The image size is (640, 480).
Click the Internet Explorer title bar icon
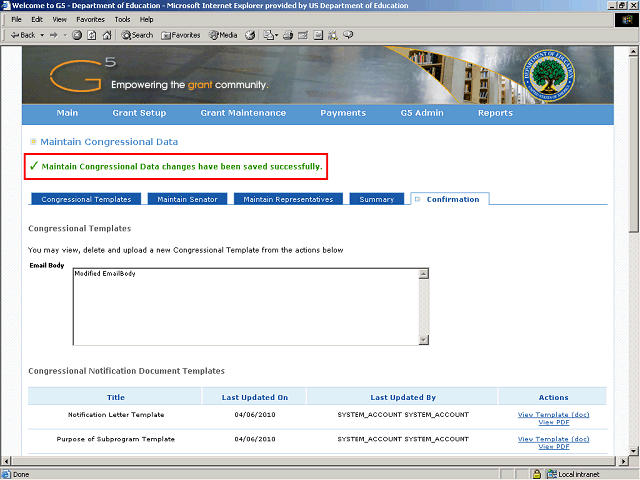coord(6,5)
